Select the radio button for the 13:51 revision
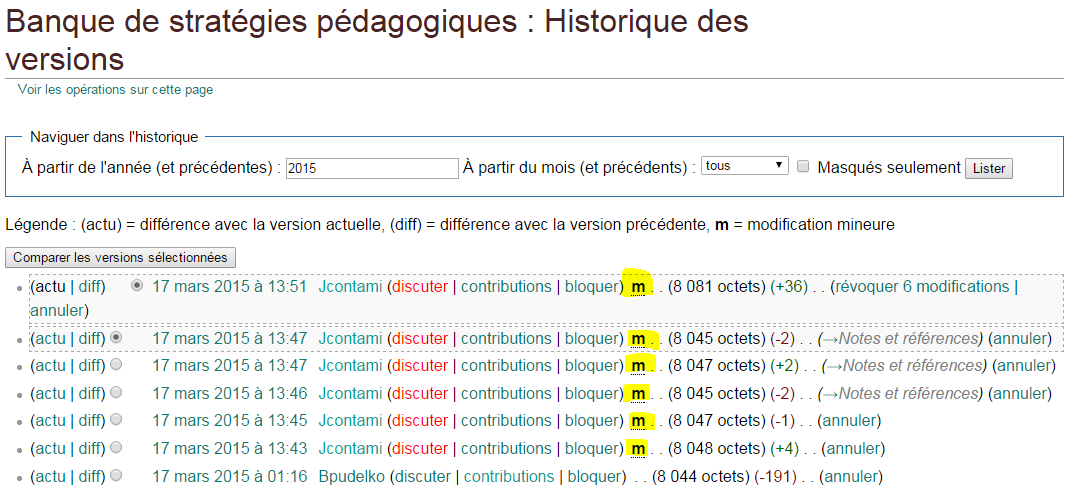This screenshot has width=1069, height=488. (x=138, y=286)
